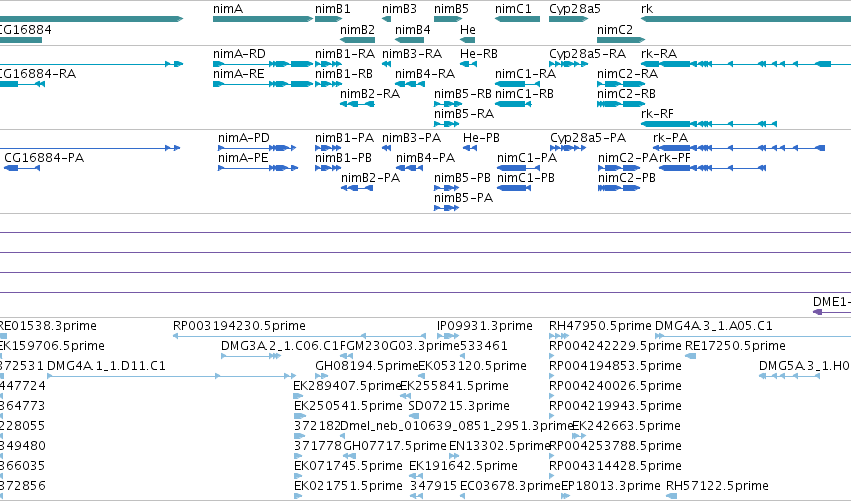Click the nimB3 gene label
851x501 pixels.
click(399, 9)
